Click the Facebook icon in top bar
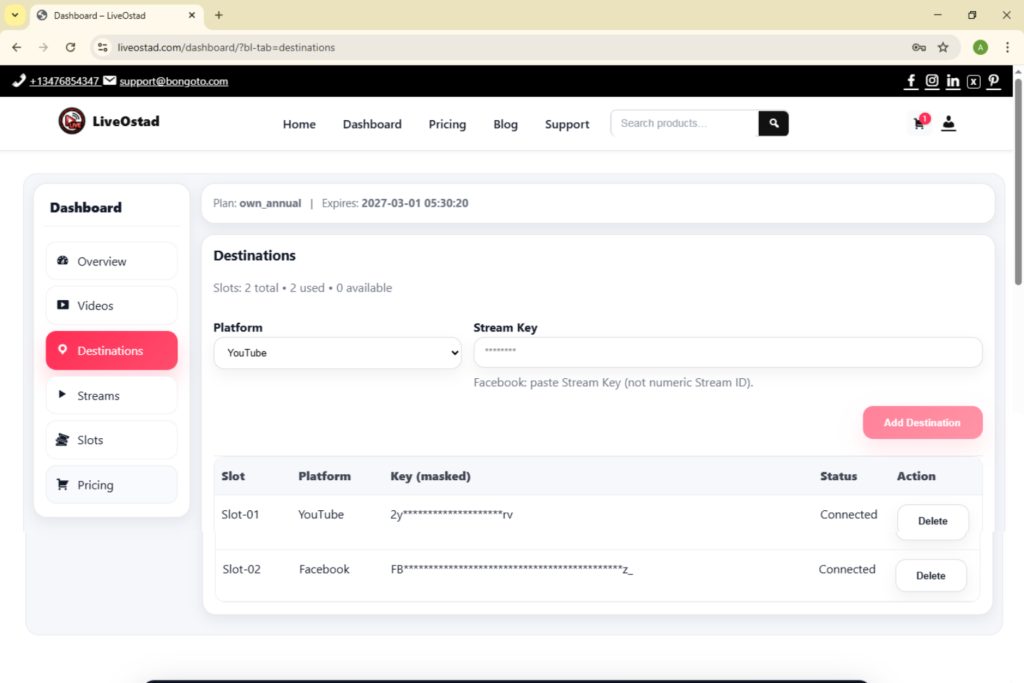 (x=911, y=81)
